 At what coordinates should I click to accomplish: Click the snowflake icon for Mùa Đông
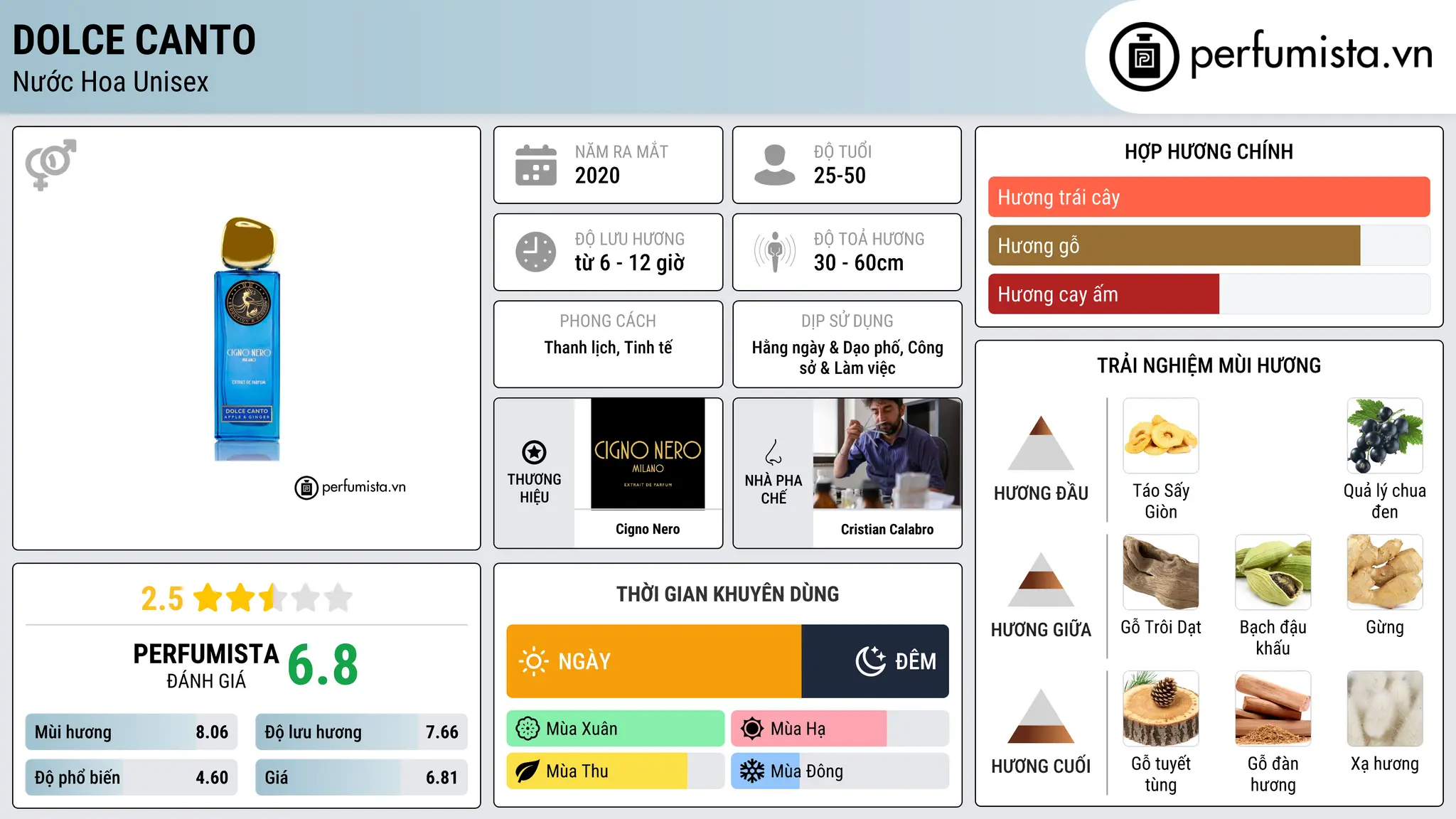pyautogui.click(x=752, y=771)
